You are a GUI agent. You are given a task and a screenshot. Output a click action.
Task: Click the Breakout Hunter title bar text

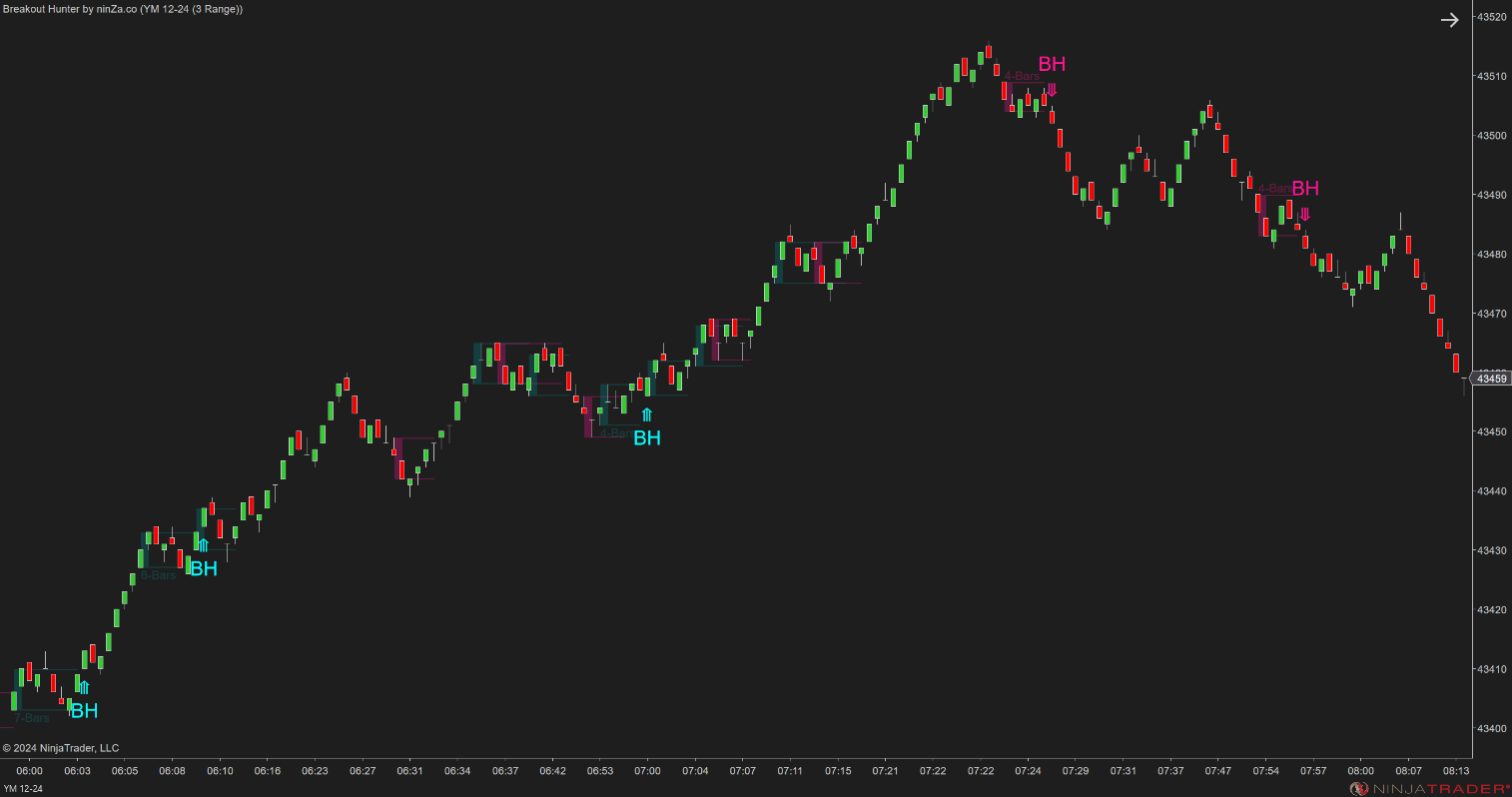(x=120, y=9)
